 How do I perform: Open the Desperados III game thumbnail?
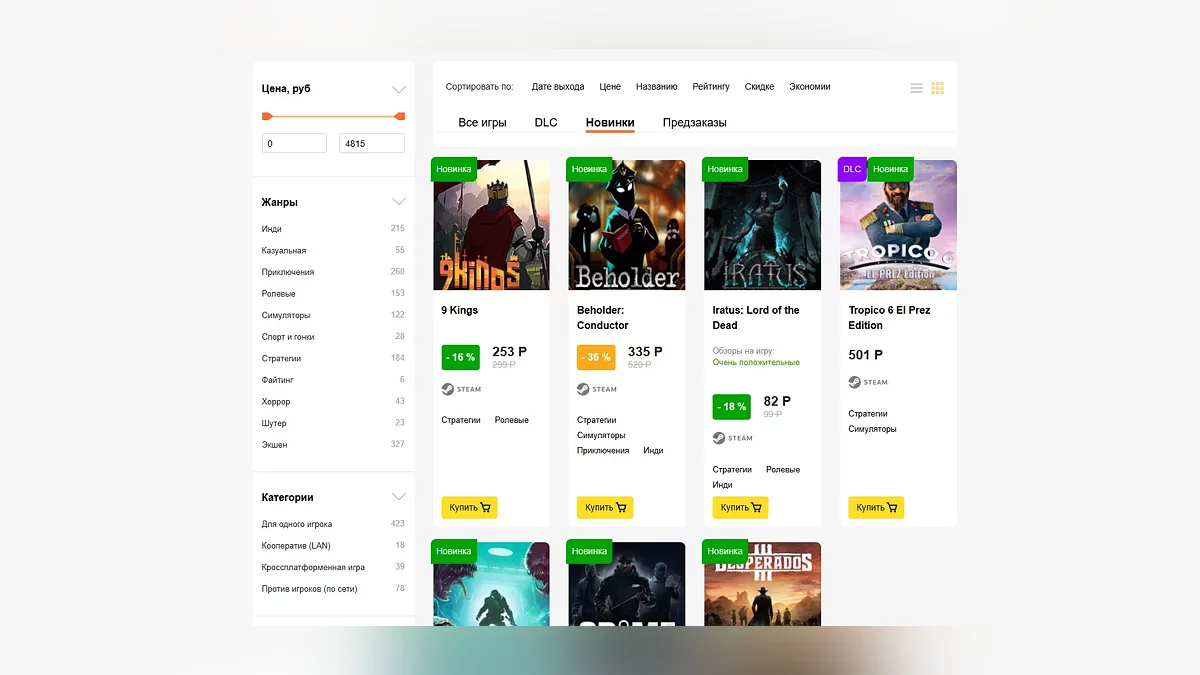click(762, 584)
